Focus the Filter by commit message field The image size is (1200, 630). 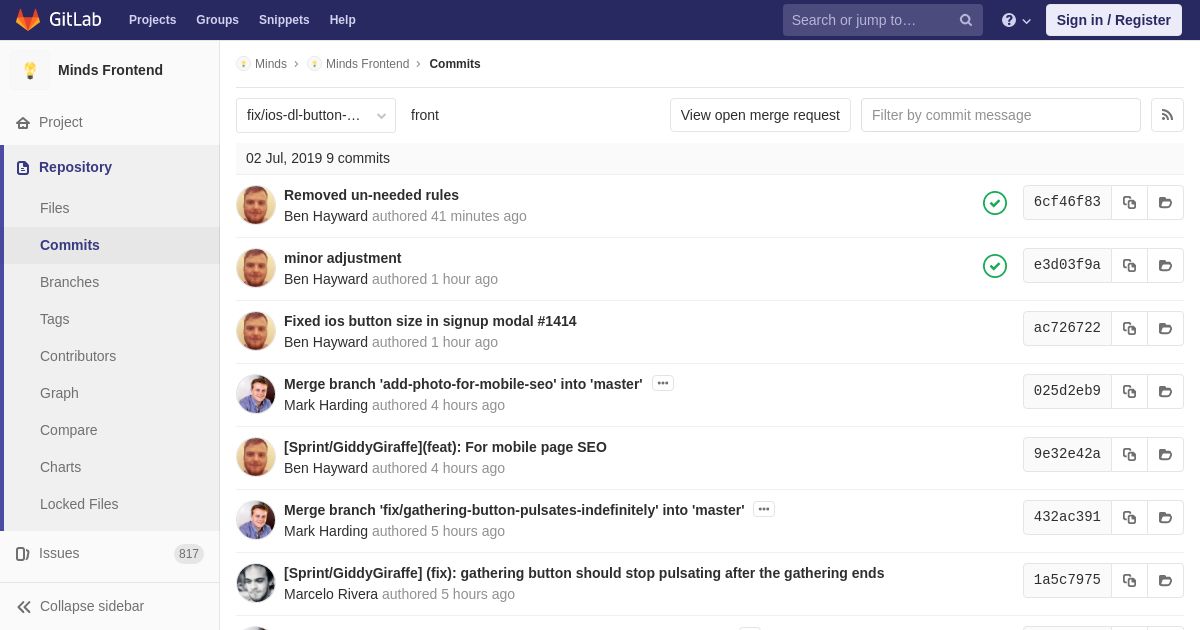(x=1001, y=115)
